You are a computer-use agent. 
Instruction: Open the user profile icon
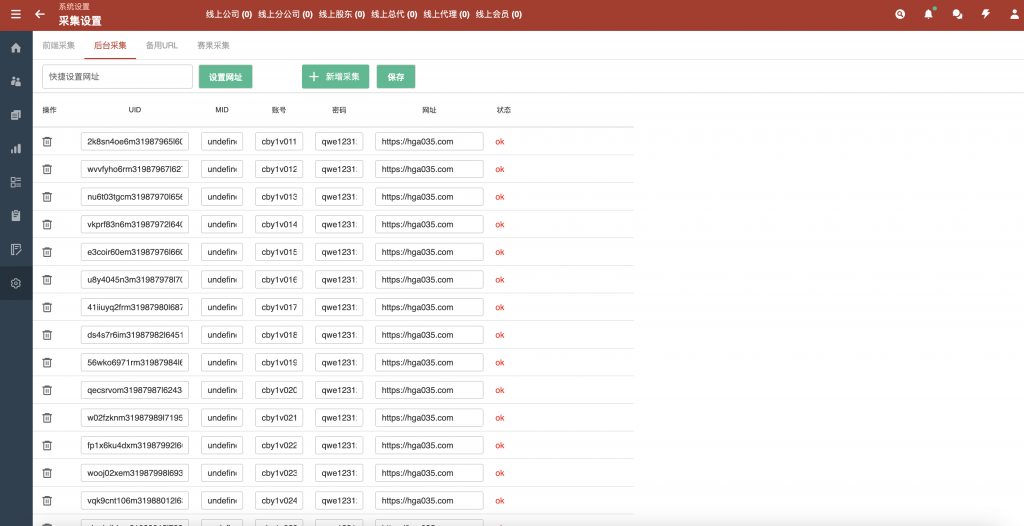[1012, 14]
